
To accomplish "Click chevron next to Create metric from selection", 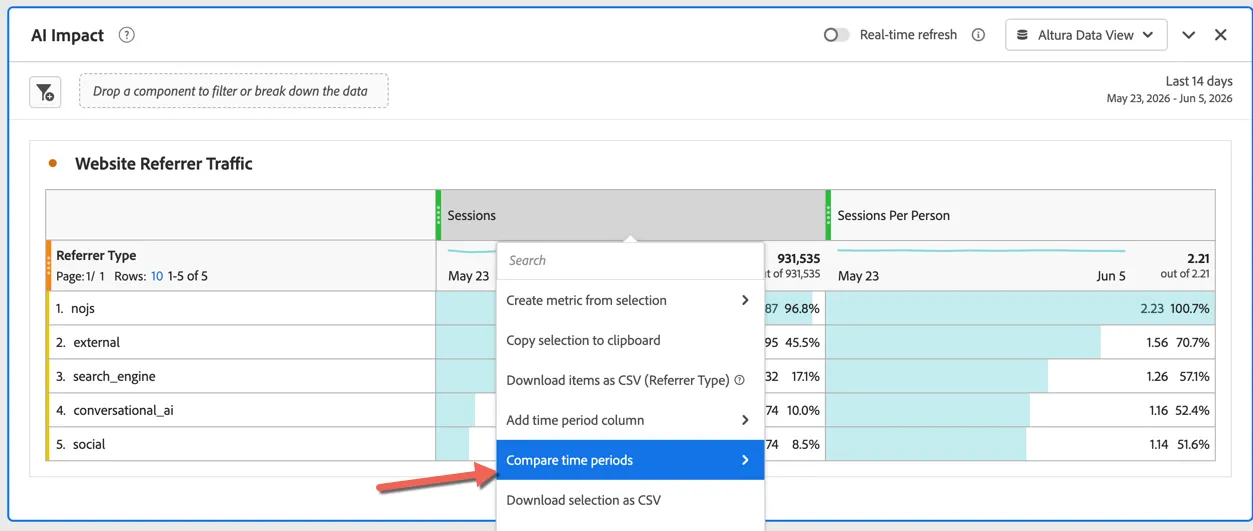I will [x=745, y=300].
